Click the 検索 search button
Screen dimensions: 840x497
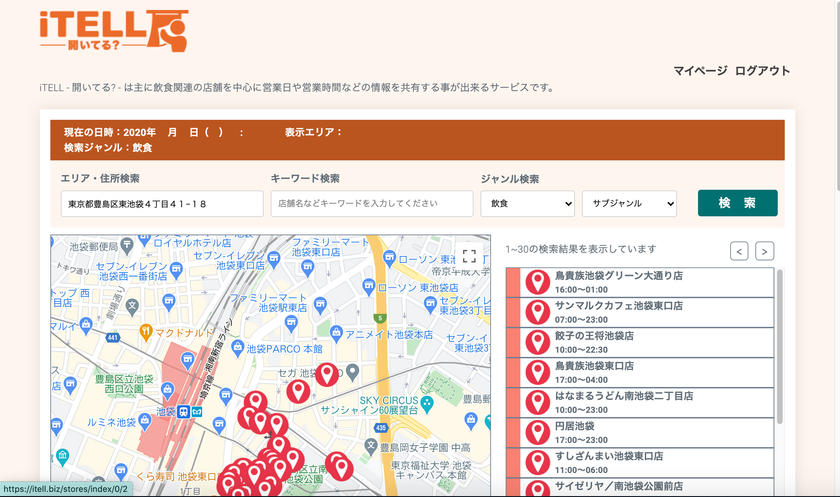738,203
